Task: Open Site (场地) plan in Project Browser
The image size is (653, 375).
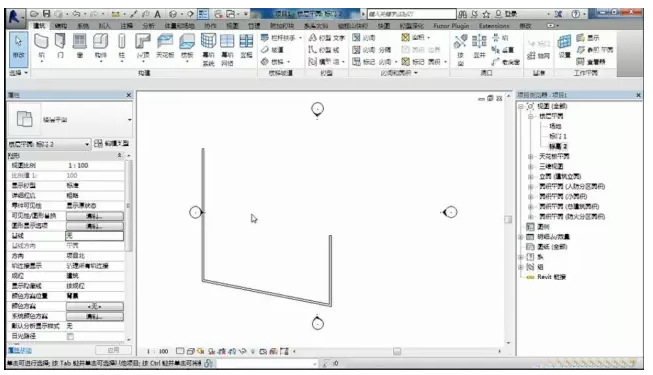Action: tap(555, 126)
